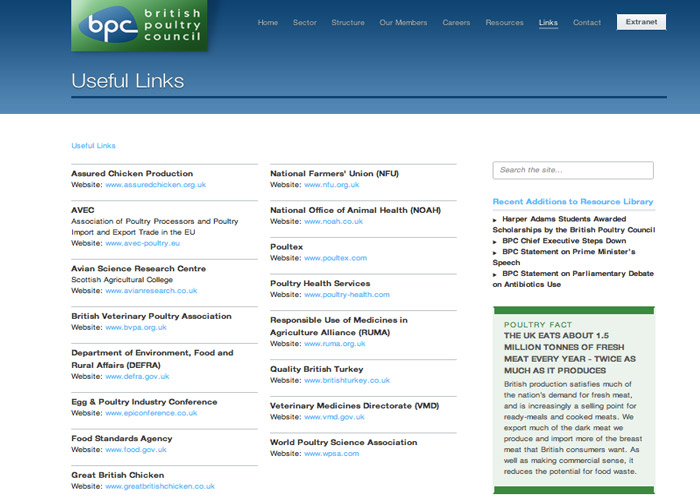Open the Structure menu item

click(348, 22)
